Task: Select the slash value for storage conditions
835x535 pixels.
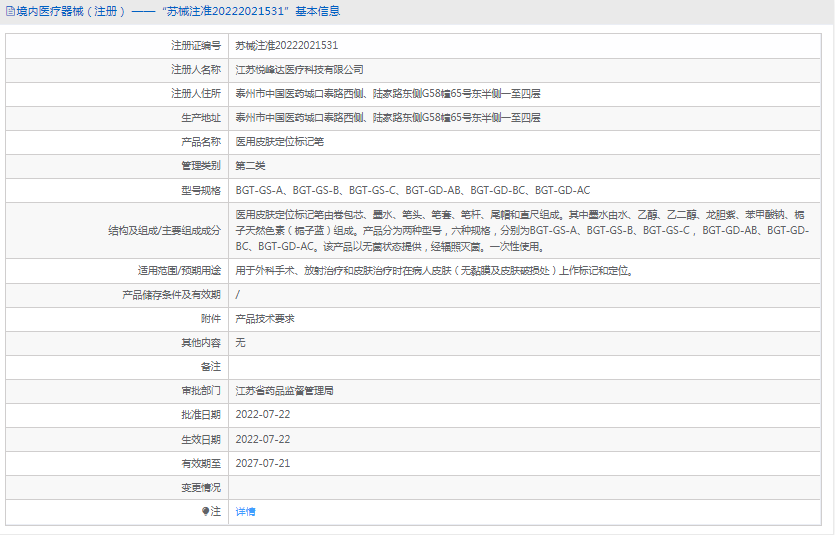Action: (238, 295)
